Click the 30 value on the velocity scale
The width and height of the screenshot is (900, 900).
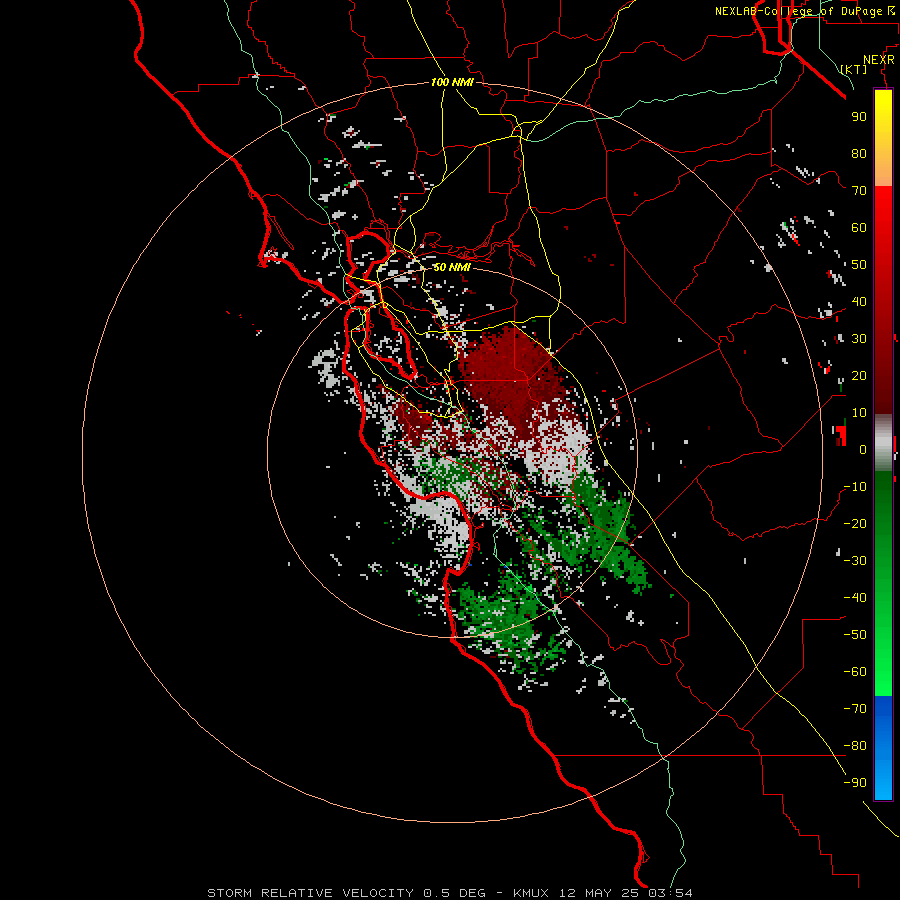pos(859,339)
